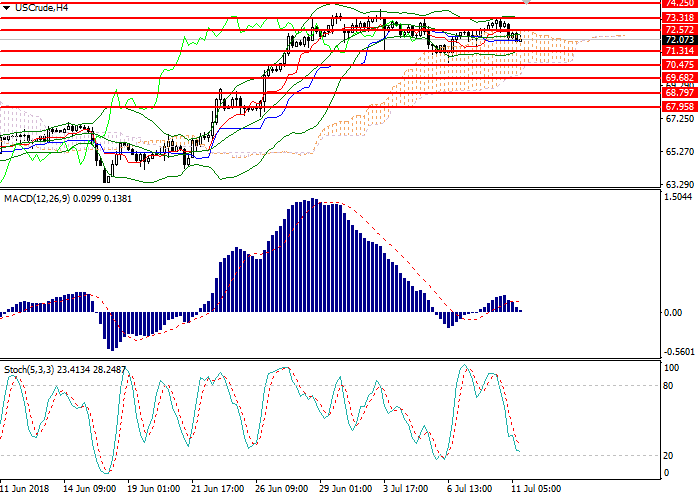
Task: Select the 29 Jun 01:00 time label
Action: pos(346,489)
